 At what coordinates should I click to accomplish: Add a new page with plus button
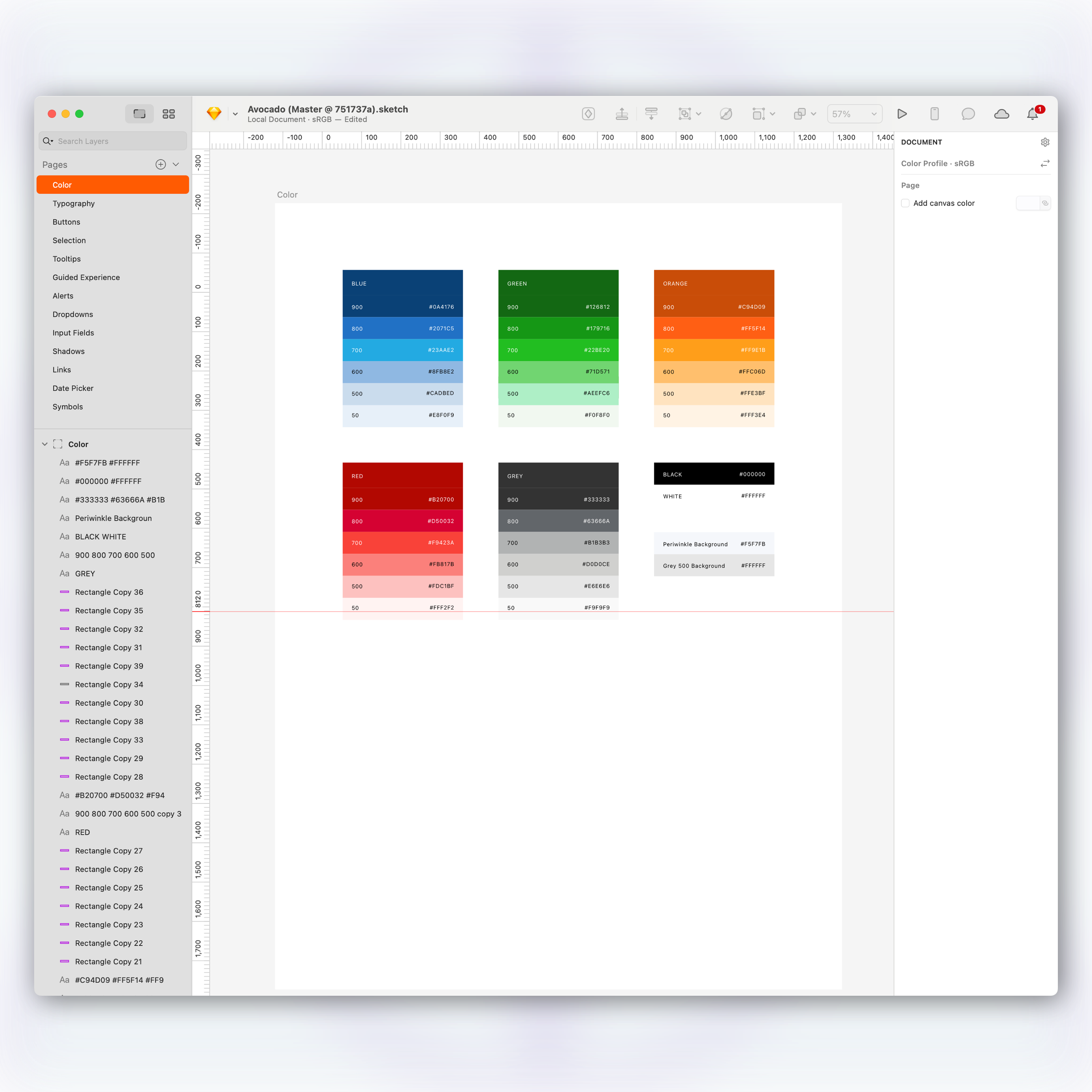click(x=160, y=164)
